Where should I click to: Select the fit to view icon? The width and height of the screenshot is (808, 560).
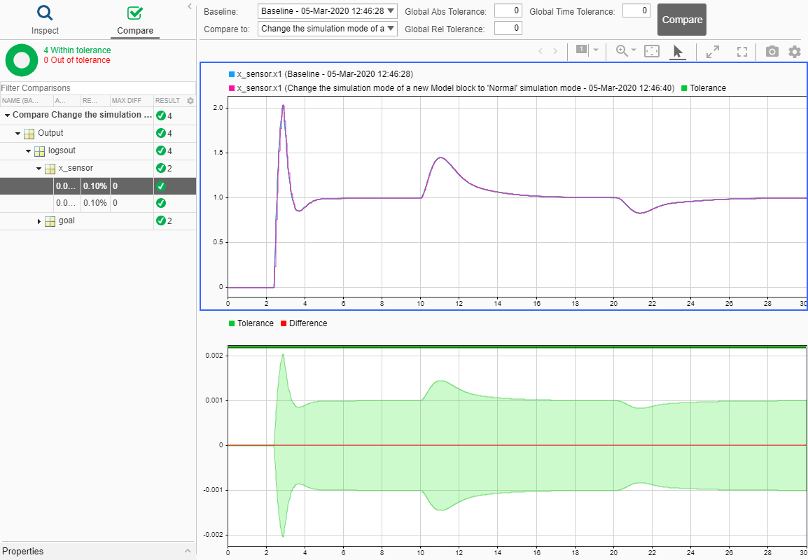pyautogui.click(x=652, y=50)
